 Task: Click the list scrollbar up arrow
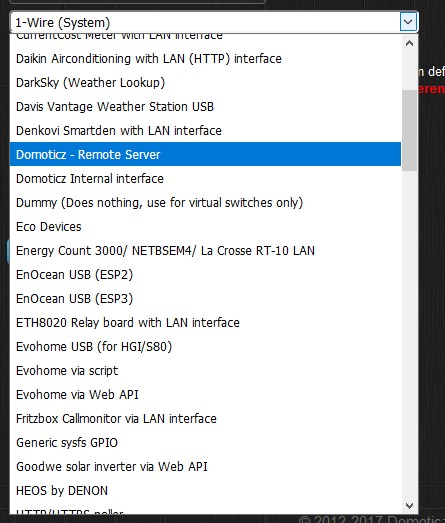(x=409, y=43)
